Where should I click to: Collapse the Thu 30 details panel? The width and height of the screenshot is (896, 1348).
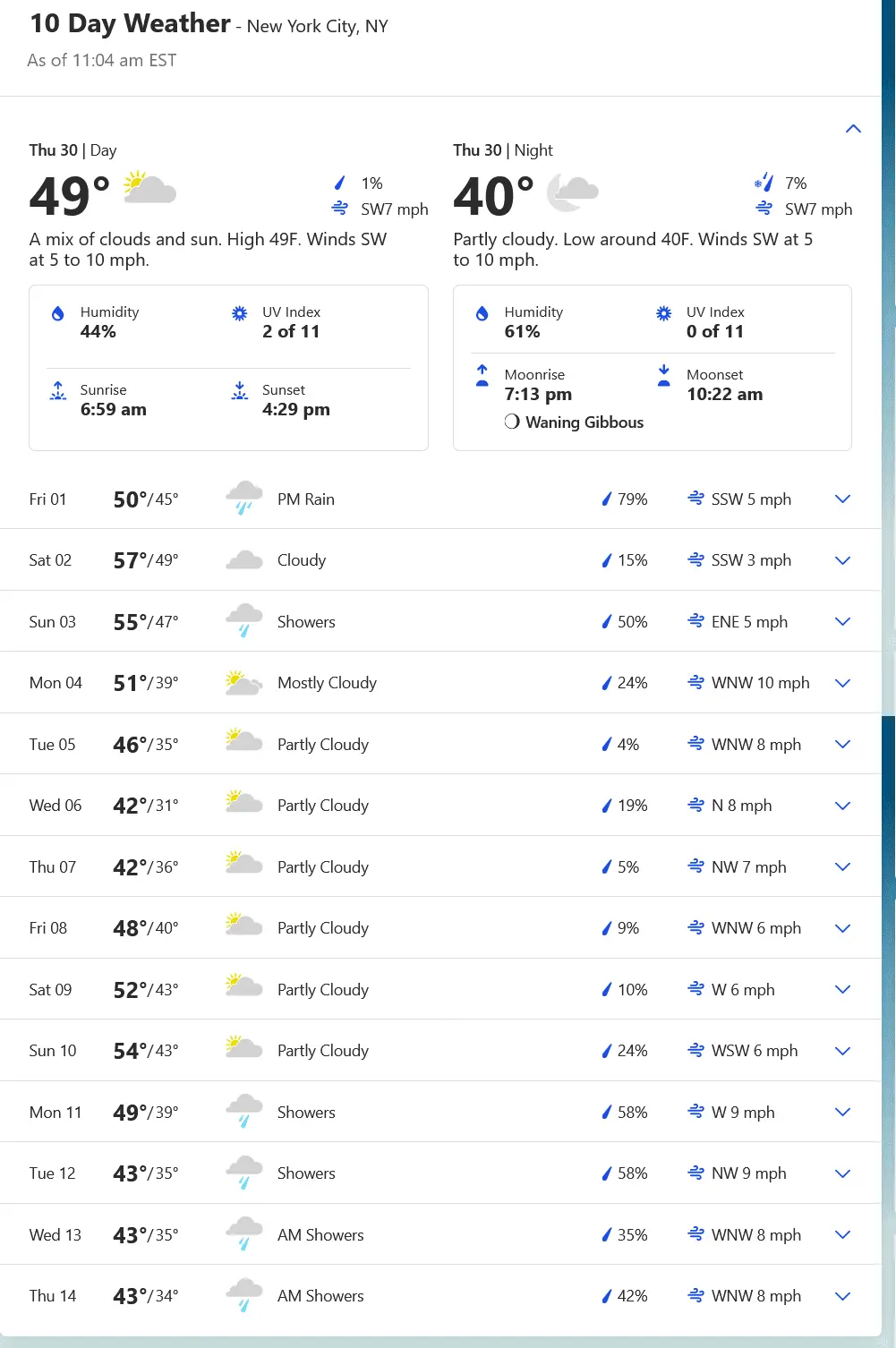pos(853,129)
